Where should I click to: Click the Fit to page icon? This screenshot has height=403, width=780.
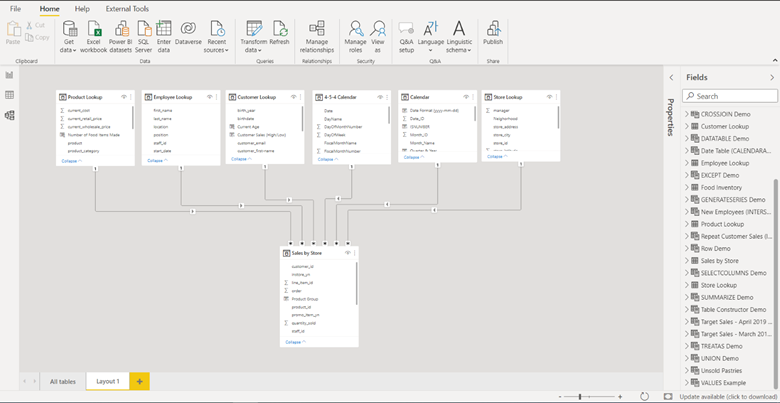tap(668, 397)
